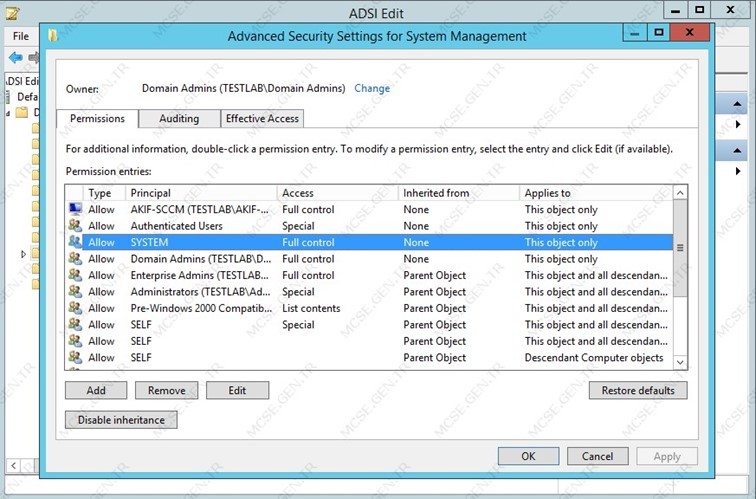Click the blue Back arrow in ADSI Edit
This screenshot has width=756, height=499.
click(16, 58)
